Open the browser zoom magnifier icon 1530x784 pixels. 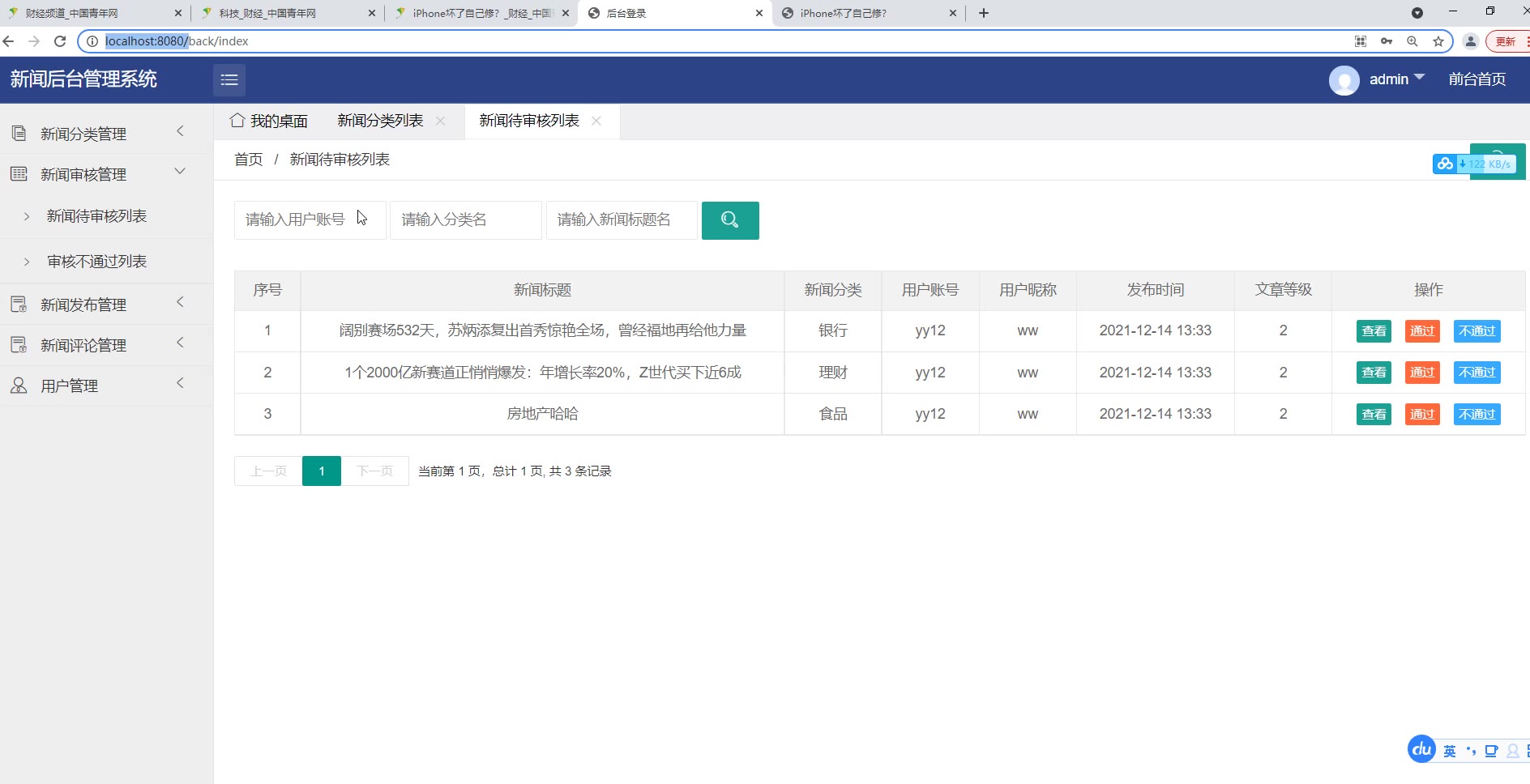pos(1412,41)
